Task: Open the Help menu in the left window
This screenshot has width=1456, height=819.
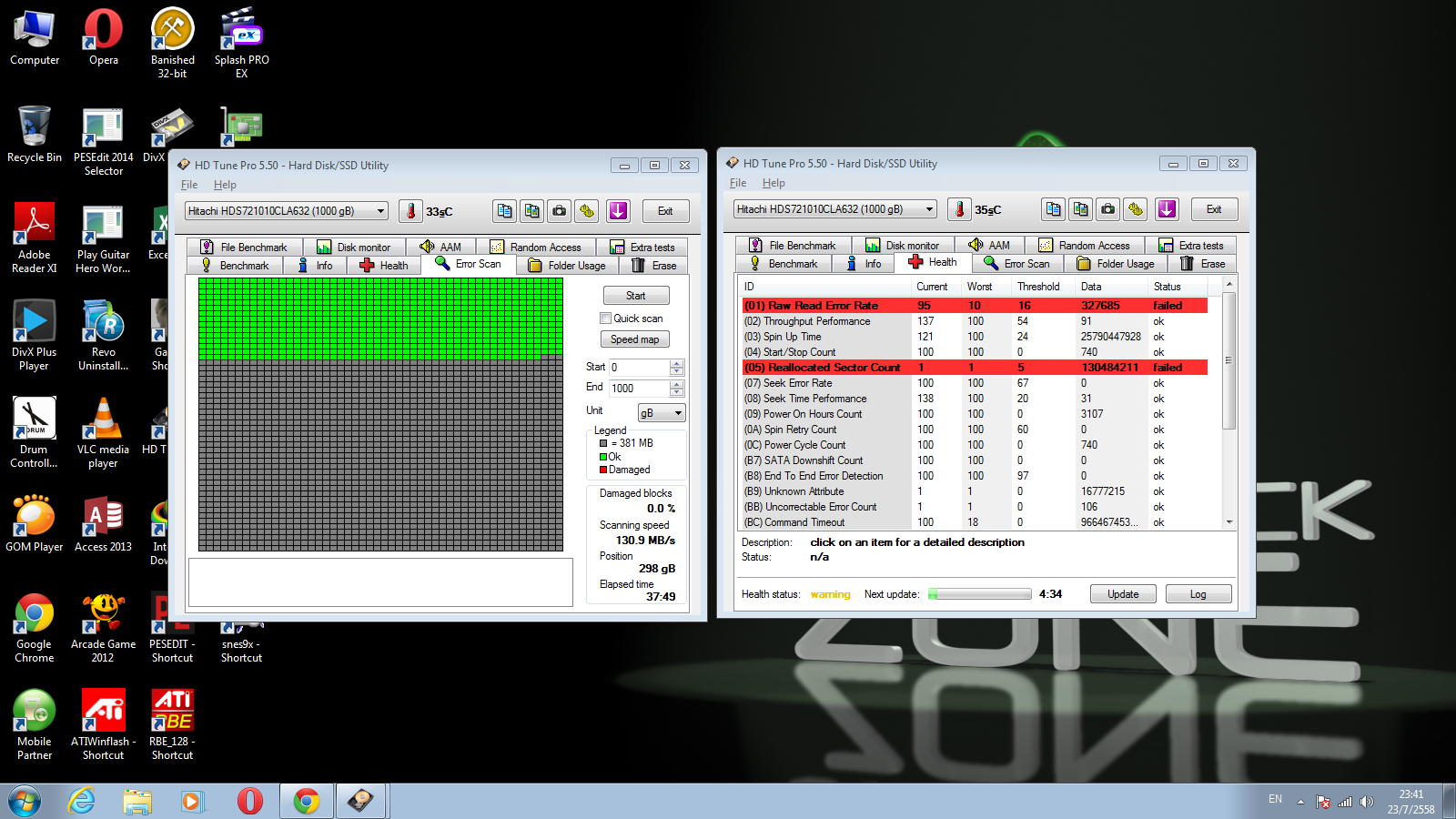Action: coord(225,185)
